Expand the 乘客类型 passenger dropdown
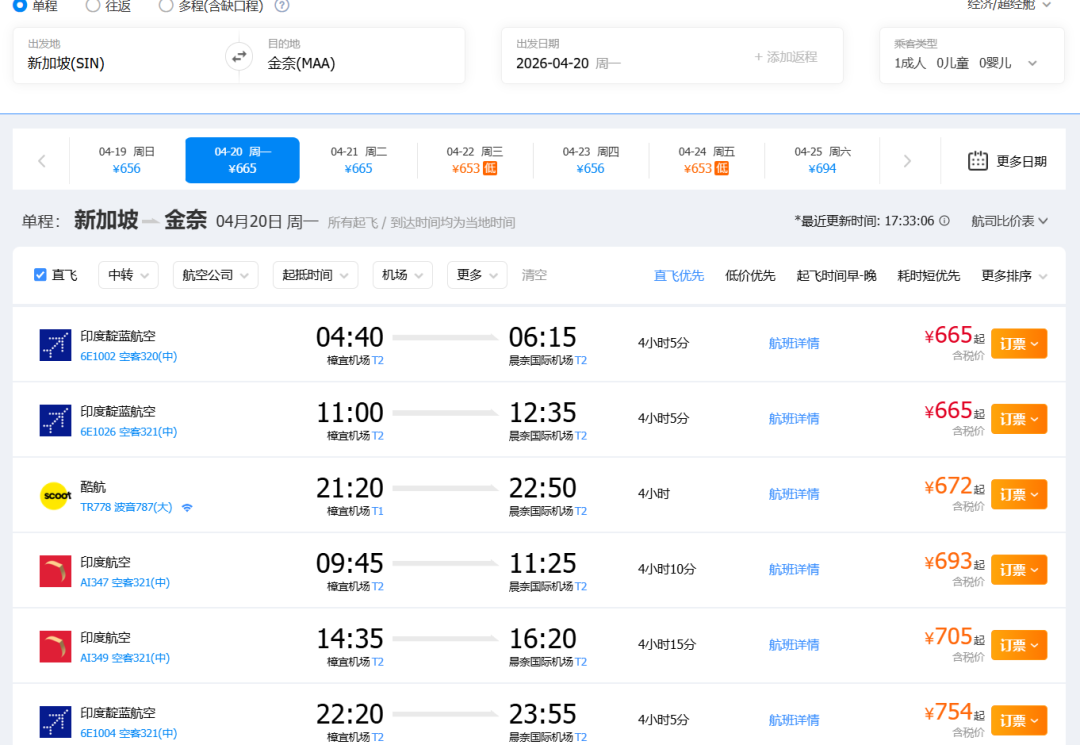The image size is (1080, 745). coord(965,63)
